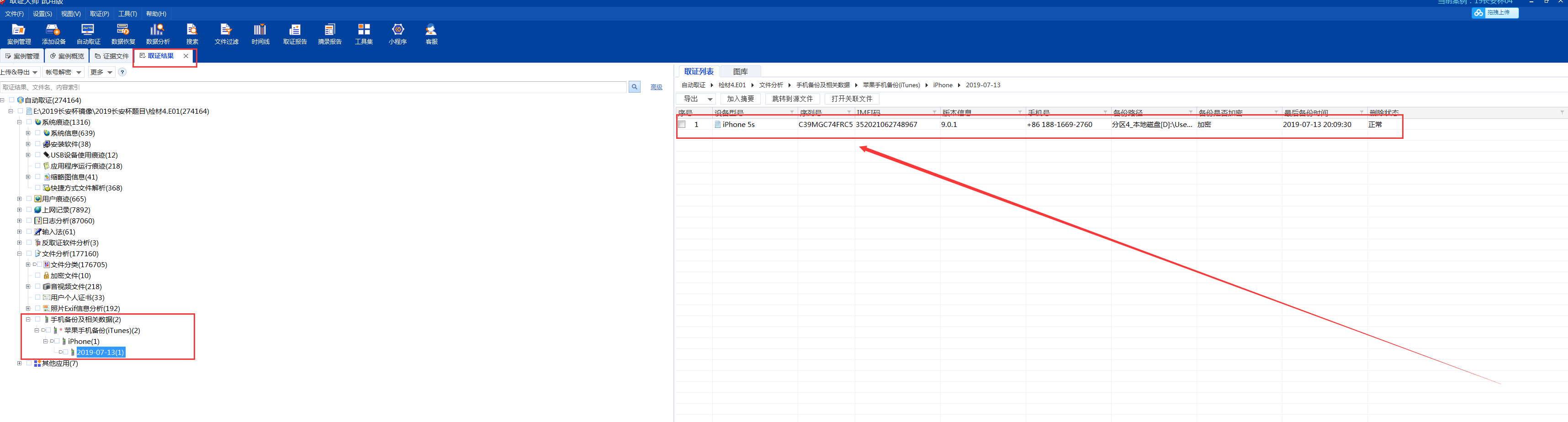
Task: Click 添加设备 add device icon
Action: pos(53,34)
